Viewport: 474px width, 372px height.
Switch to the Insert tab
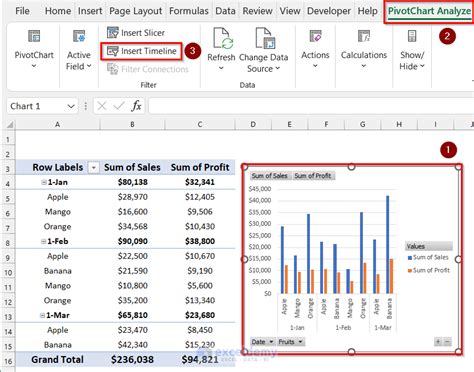click(90, 11)
